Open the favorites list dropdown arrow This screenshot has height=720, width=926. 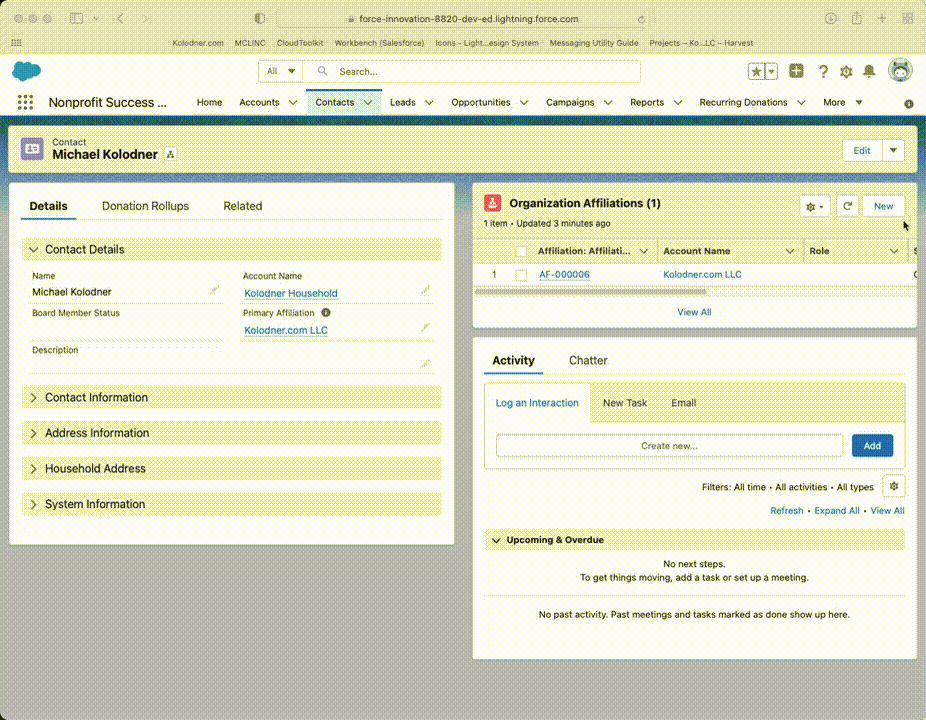[771, 71]
